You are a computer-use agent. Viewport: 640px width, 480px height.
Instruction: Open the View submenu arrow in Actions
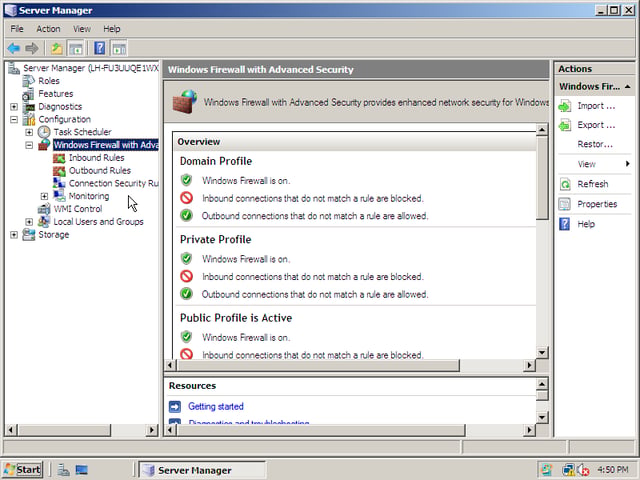627,164
